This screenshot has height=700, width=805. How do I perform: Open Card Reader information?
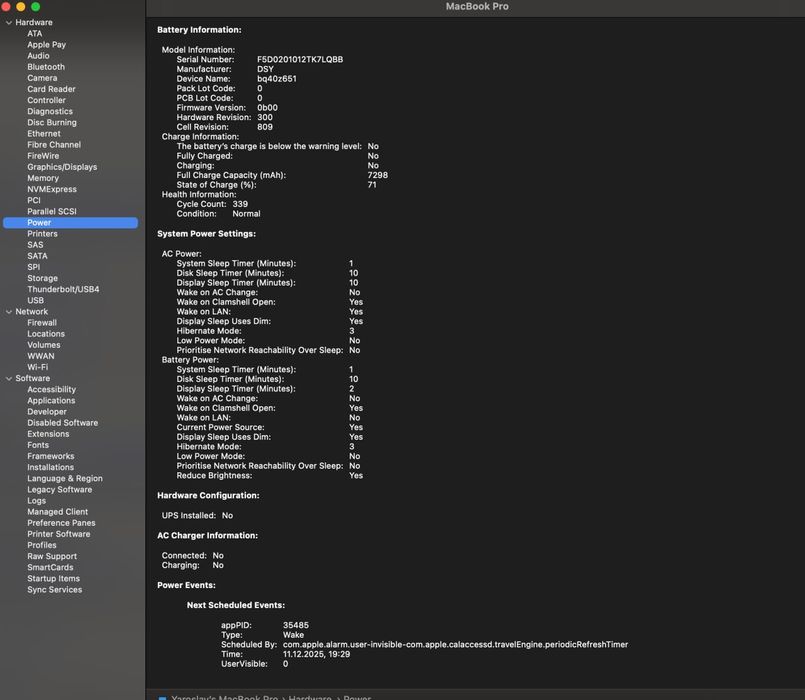[x=51, y=89]
